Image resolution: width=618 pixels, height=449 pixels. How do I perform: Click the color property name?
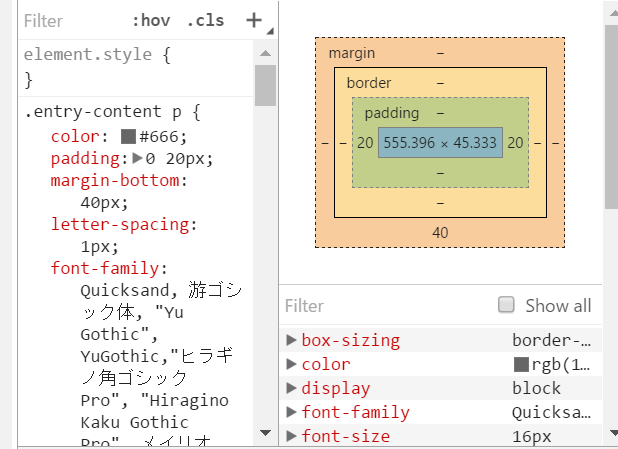point(75,136)
